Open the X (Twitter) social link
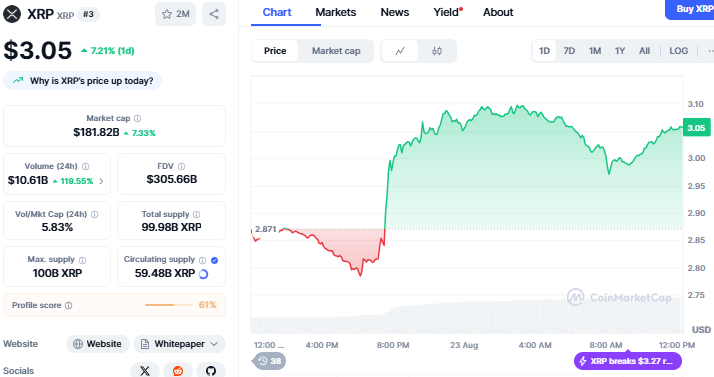The height and width of the screenshot is (377, 714). (145, 371)
